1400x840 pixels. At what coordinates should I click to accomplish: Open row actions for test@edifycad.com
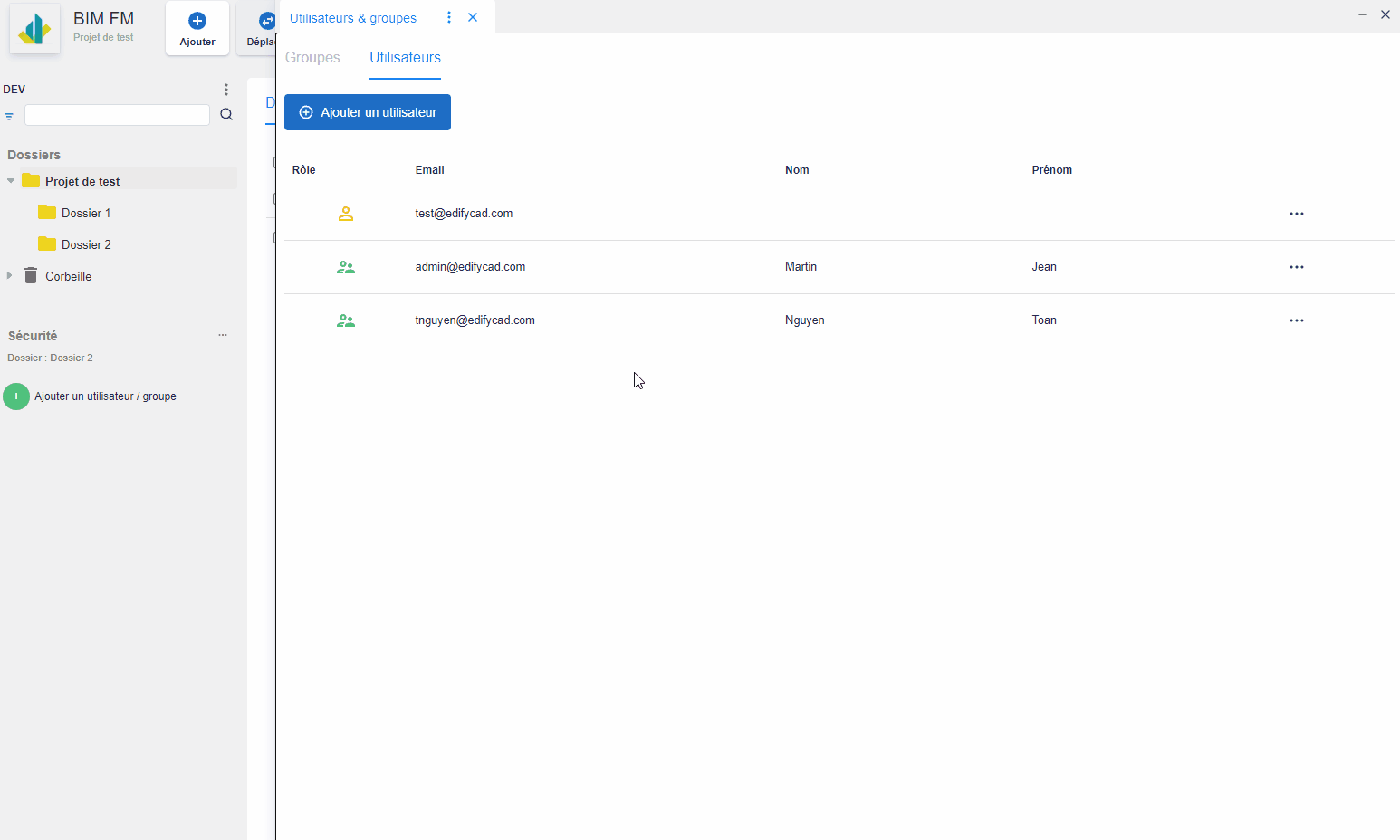(1296, 214)
